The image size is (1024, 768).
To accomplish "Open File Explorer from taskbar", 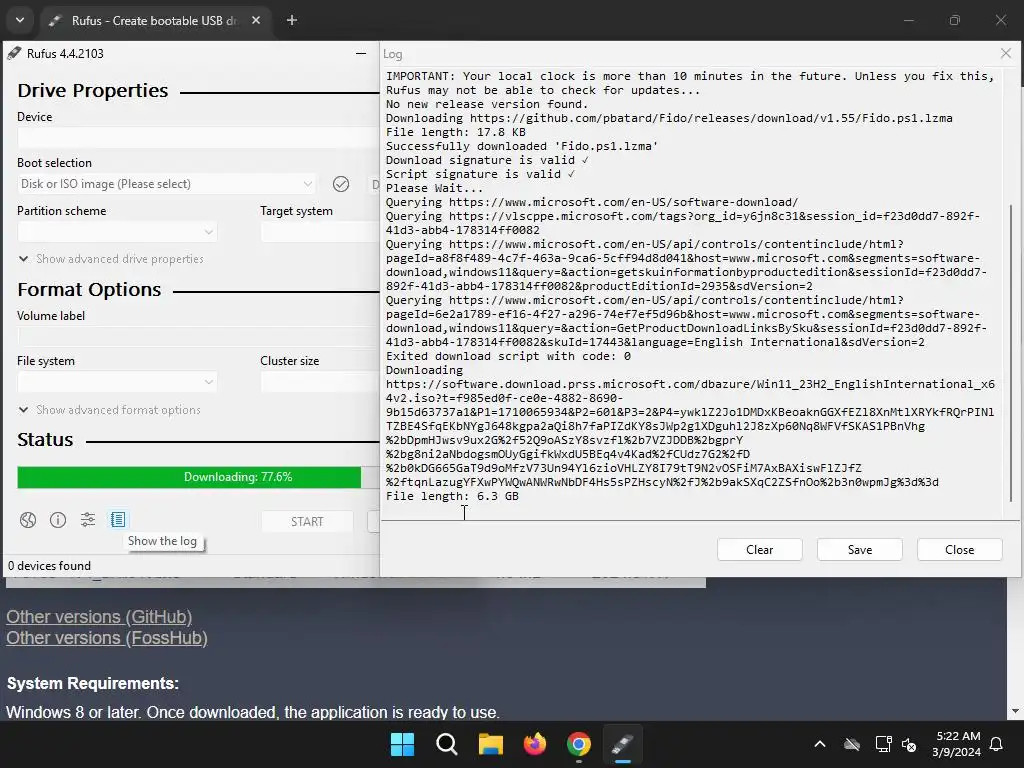I will (490, 744).
